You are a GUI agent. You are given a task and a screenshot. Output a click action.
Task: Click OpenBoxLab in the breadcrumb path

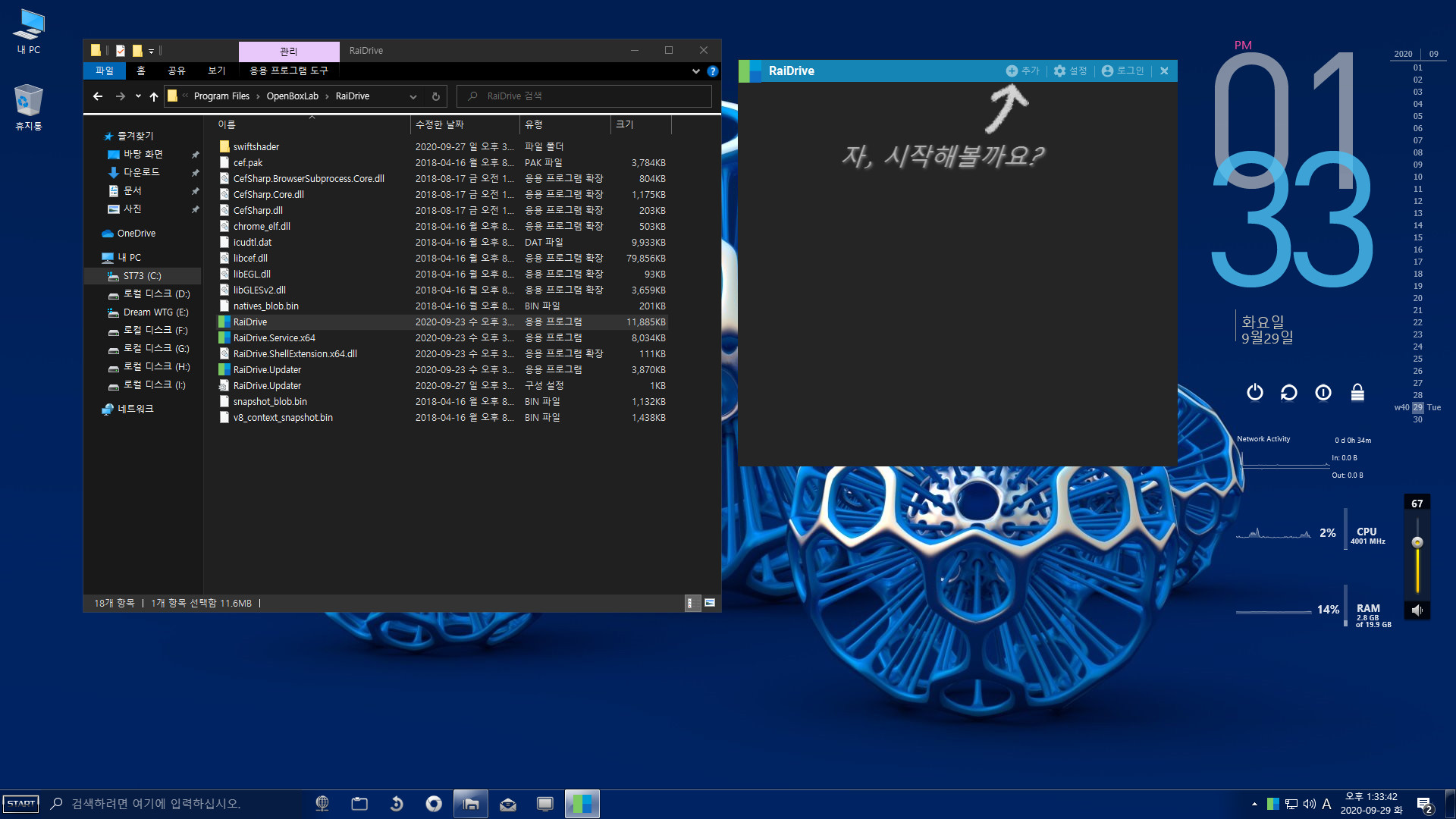coord(293,96)
